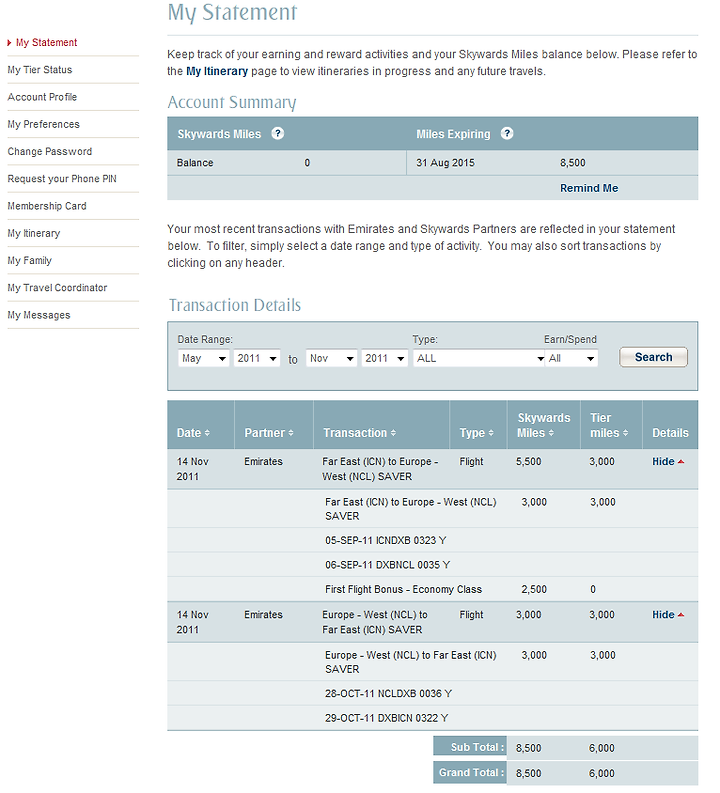Click the Search button

[x=653, y=357]
